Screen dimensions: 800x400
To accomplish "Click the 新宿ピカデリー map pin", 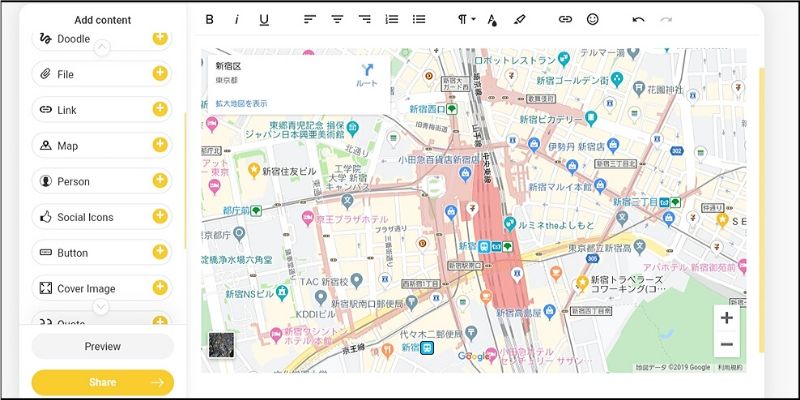I will pyautogui.click(x=591, y=119).
